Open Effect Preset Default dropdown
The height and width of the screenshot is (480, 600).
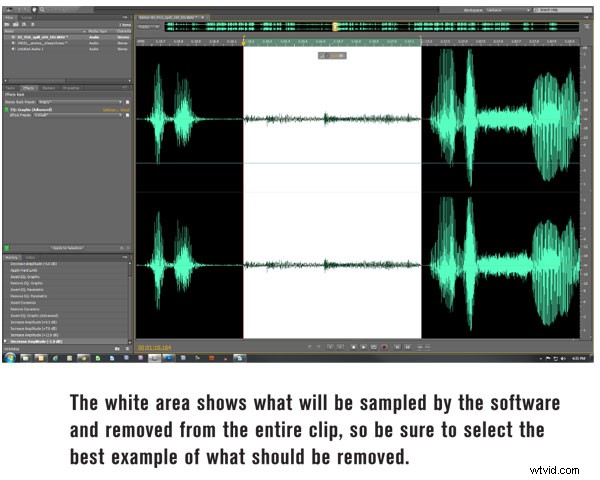tap(78, 115)
